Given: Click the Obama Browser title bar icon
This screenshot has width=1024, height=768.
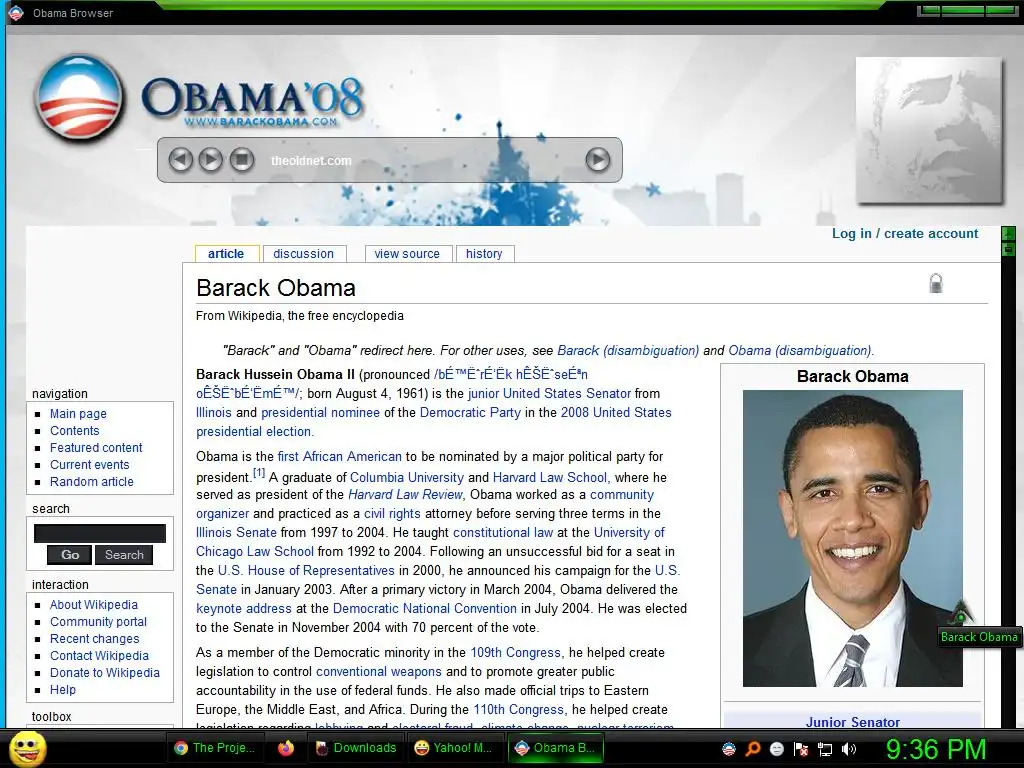Looking at the screenshot, I should tap(16, 12).
